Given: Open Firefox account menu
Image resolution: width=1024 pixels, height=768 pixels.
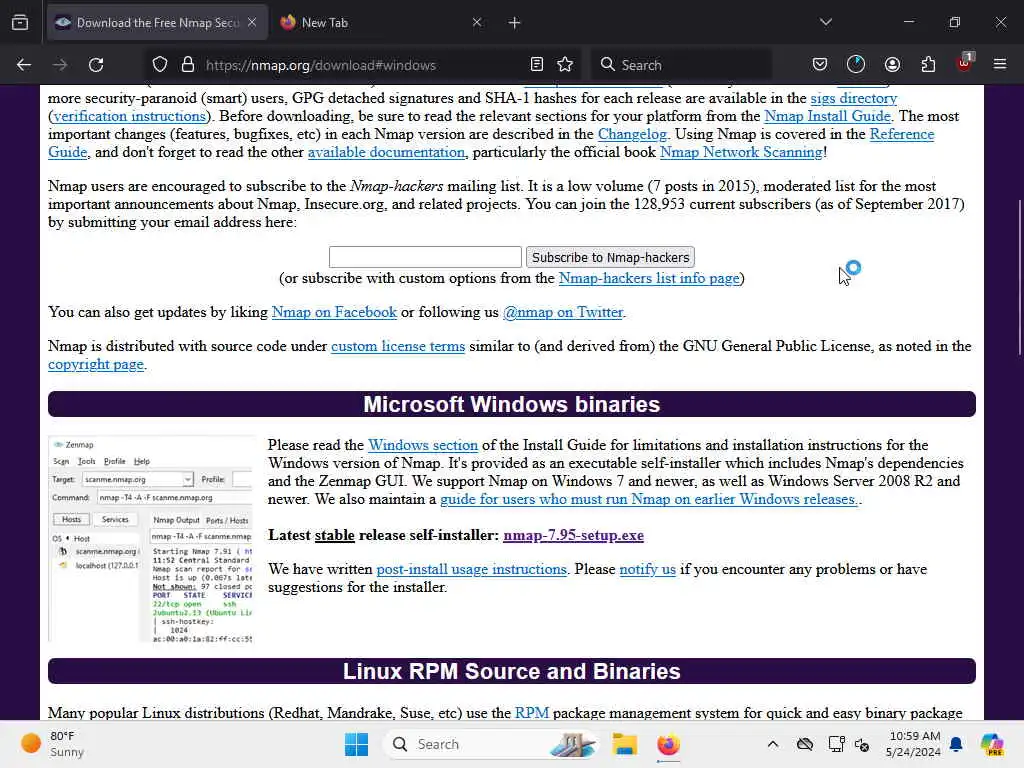Looking at the screenshot, I should (892, 65).
